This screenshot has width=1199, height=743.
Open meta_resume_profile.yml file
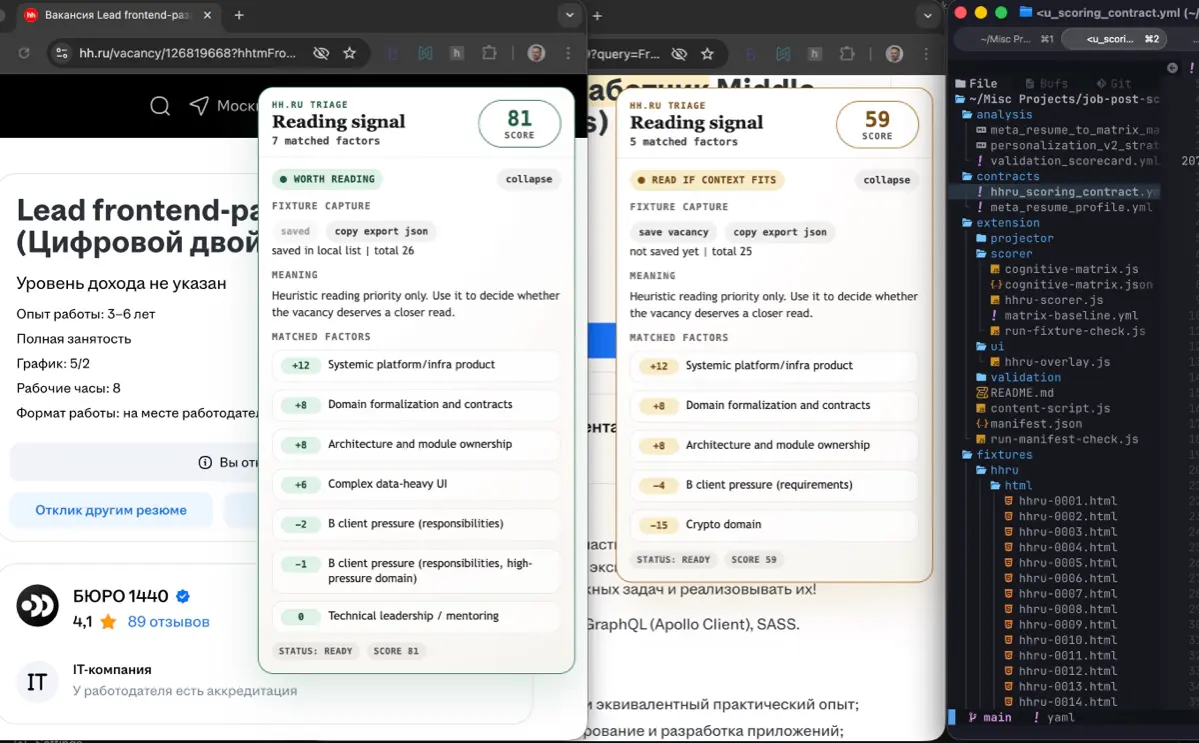1064,207
